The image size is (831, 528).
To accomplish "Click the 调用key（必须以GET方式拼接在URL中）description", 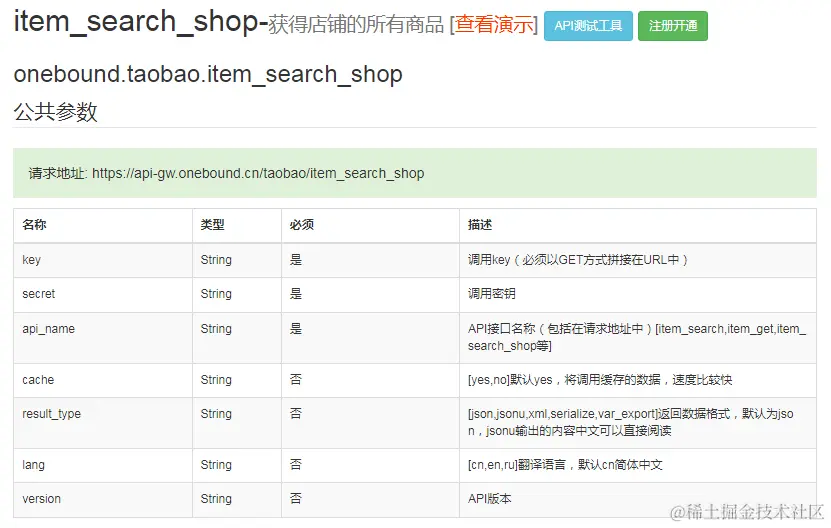I will click(x=578, y=260).
